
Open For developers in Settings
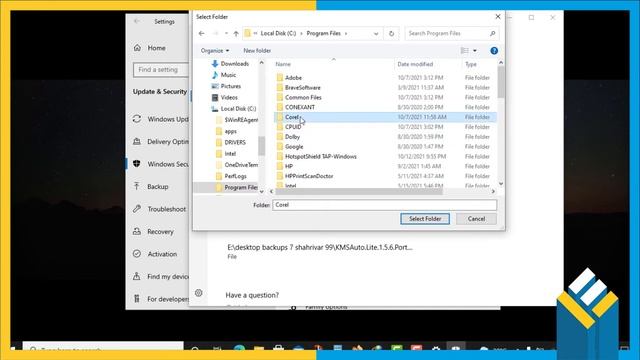tap(160, 299)
